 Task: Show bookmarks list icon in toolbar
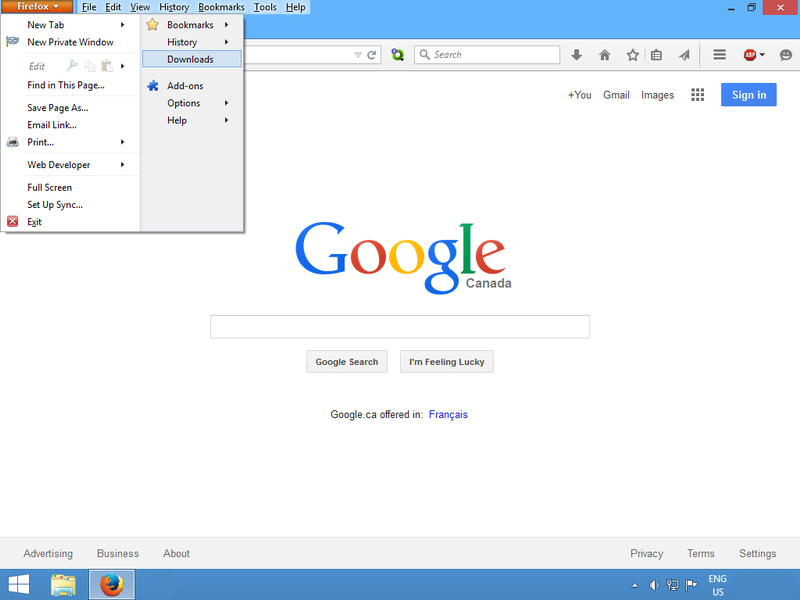pyautogui.click(x=656, y=55)
